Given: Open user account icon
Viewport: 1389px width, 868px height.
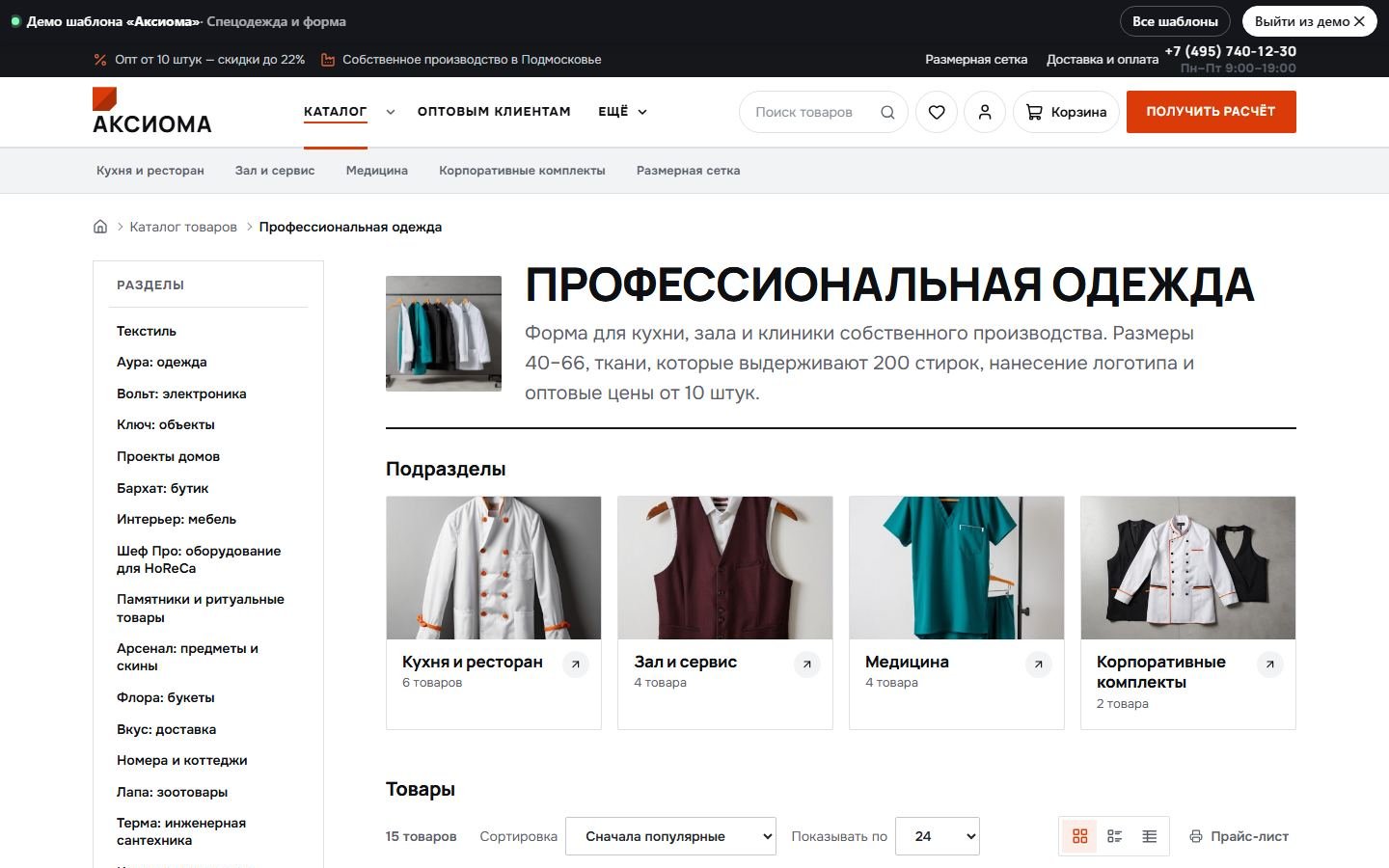Looking at the screenshot, I should point(985,112).
